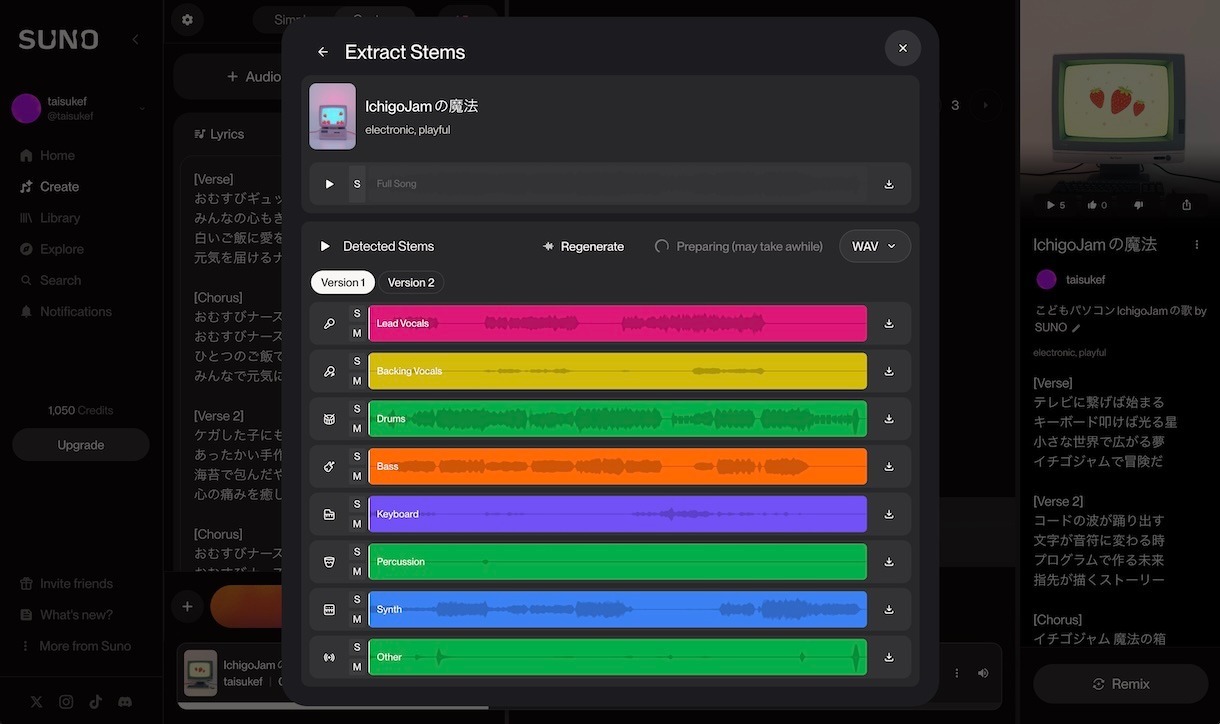Seek within the Drums waveform
This screenshot has width=1220, height=724.
[x=618, y=419]
